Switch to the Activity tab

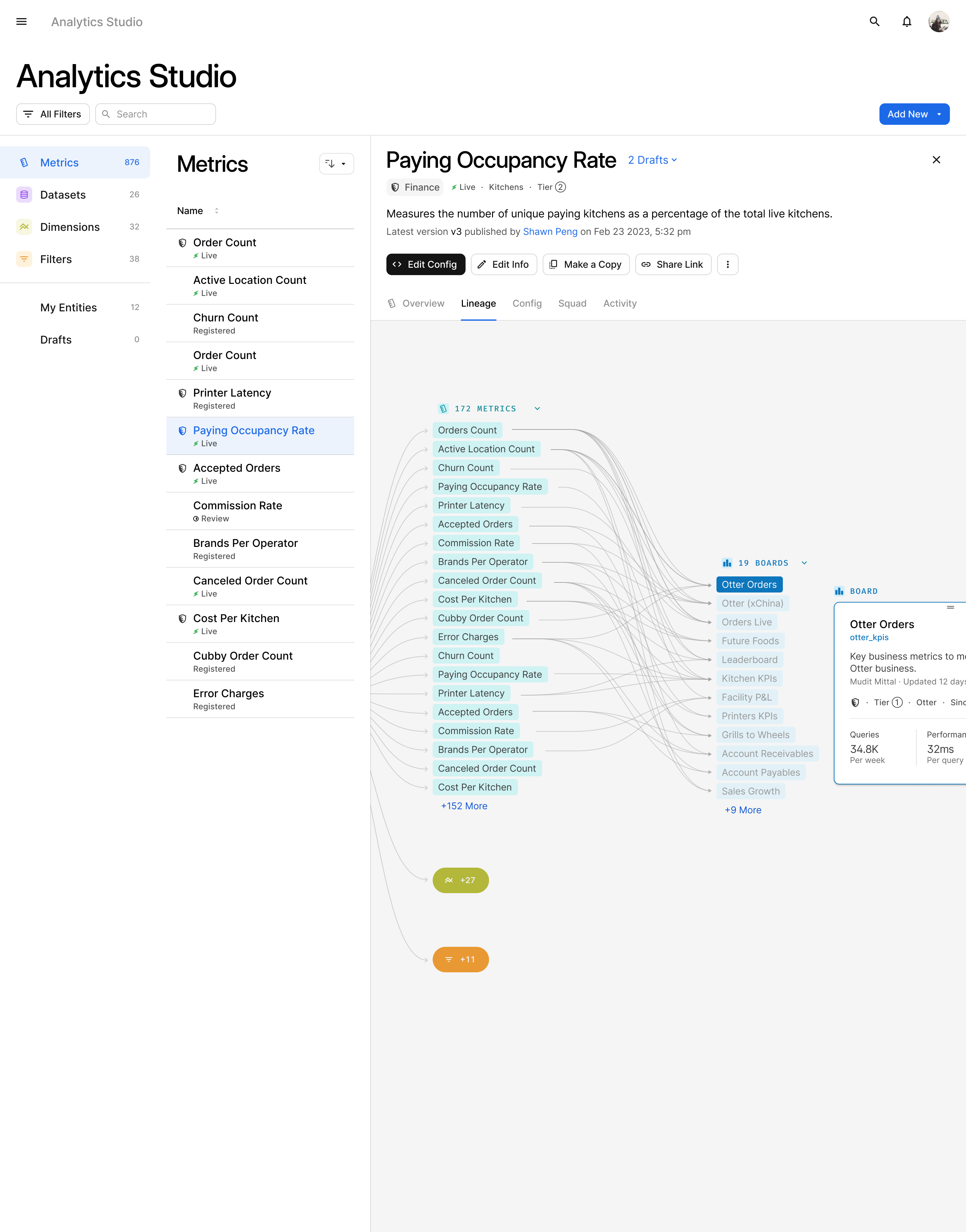point(619,303)
